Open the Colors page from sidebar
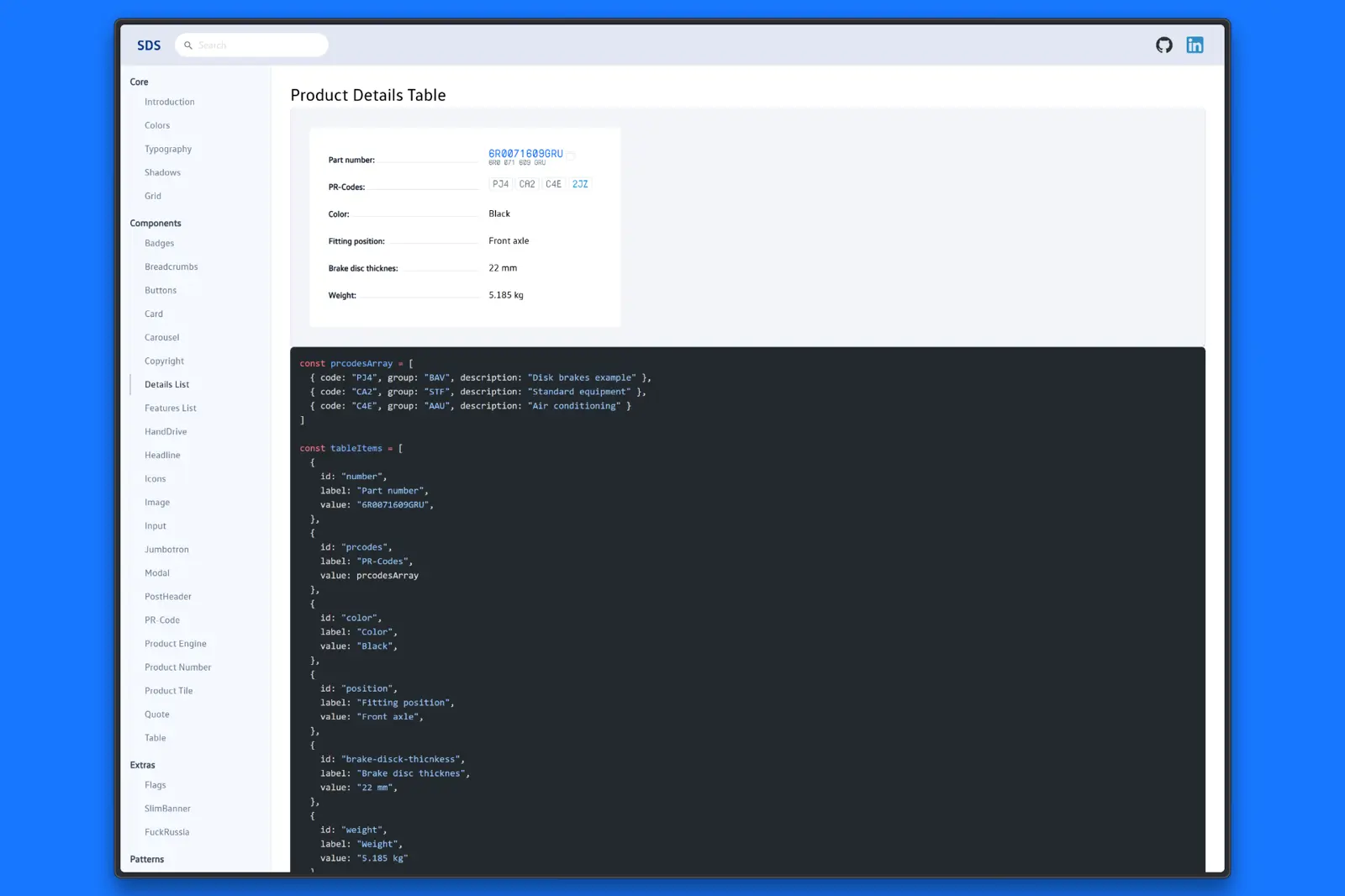 pyautogui.click(x=156, y=125)
